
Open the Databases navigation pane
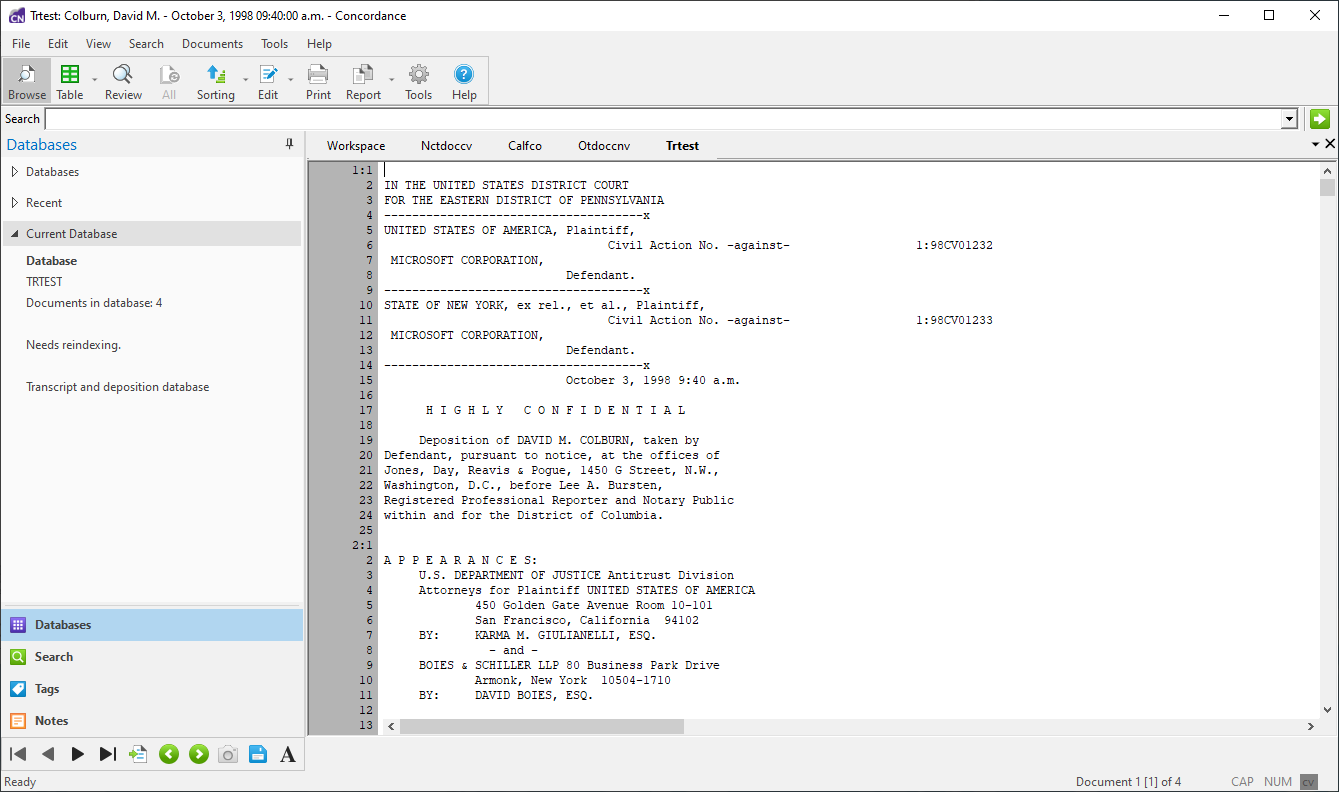(152, 625)
